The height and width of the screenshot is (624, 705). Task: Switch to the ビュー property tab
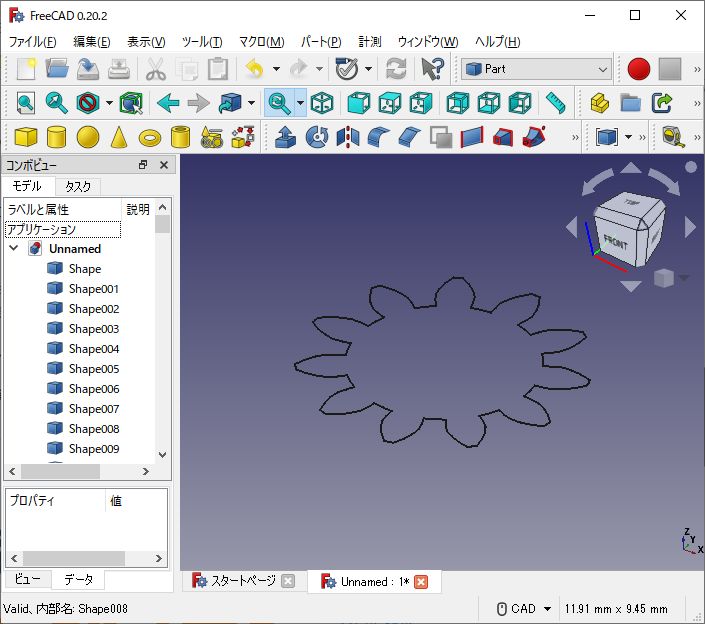pyautogui.click(x=27, y=579)
